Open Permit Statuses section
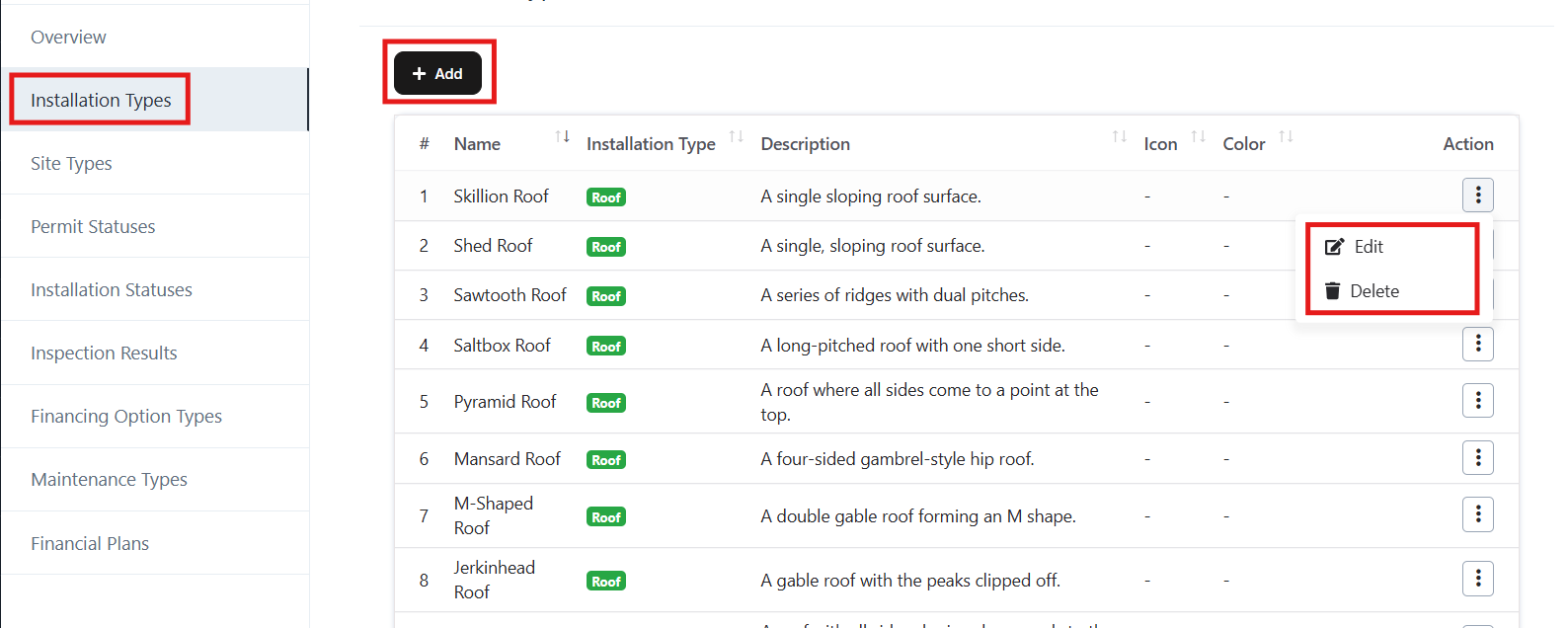This screenshot has width=1568, height=628. [93, 227]
